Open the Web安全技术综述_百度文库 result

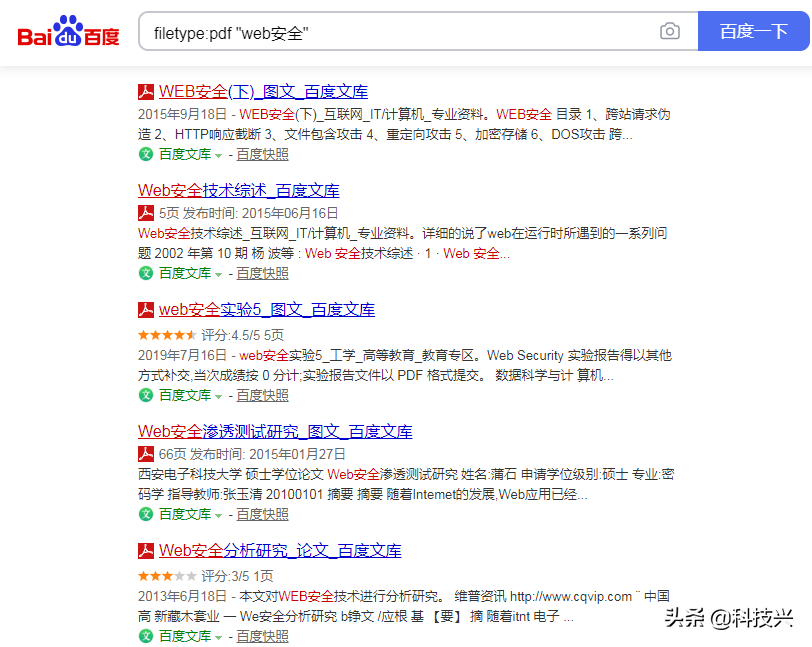(238, 190)
